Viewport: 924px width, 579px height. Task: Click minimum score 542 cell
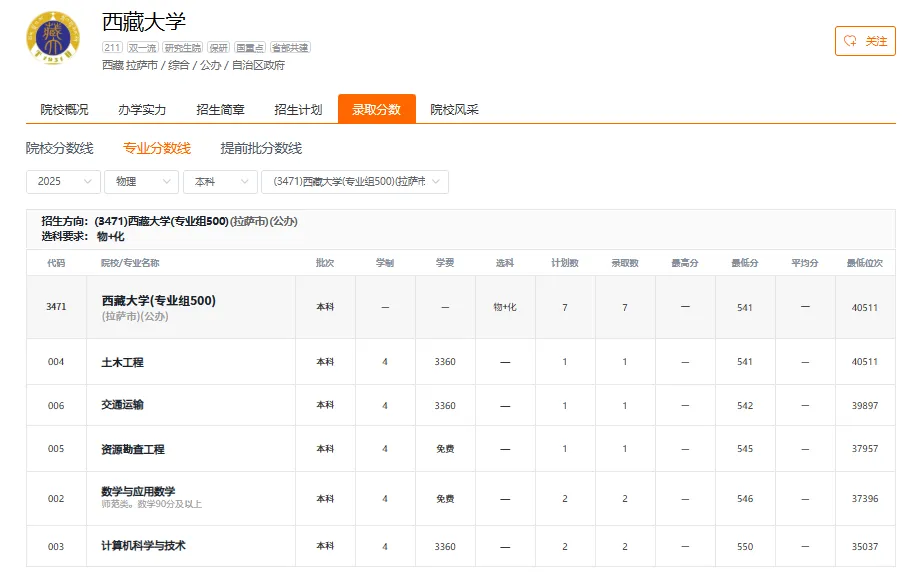click(745, 406)
